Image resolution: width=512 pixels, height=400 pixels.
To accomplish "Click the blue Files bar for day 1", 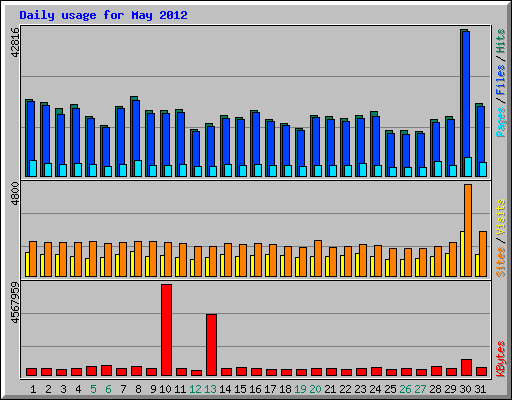I will click(x=31, y=131).
